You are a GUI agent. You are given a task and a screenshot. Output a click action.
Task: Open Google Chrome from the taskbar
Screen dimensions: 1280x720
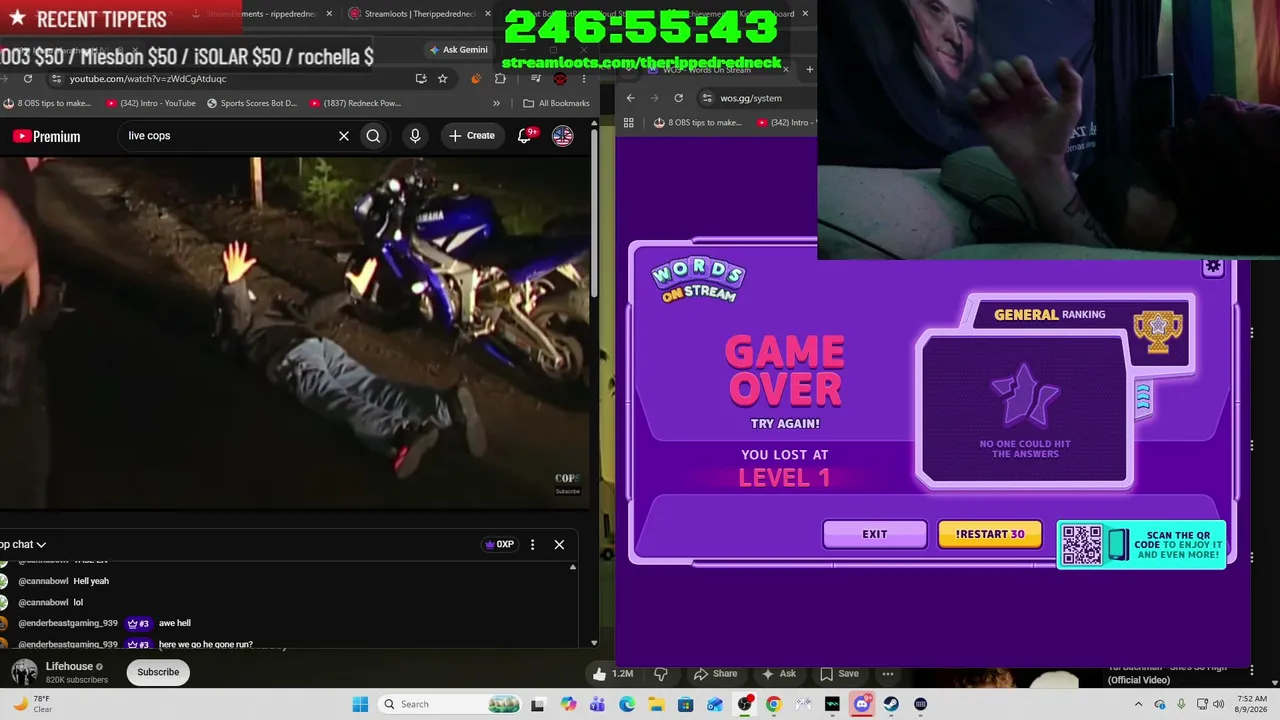773,704
